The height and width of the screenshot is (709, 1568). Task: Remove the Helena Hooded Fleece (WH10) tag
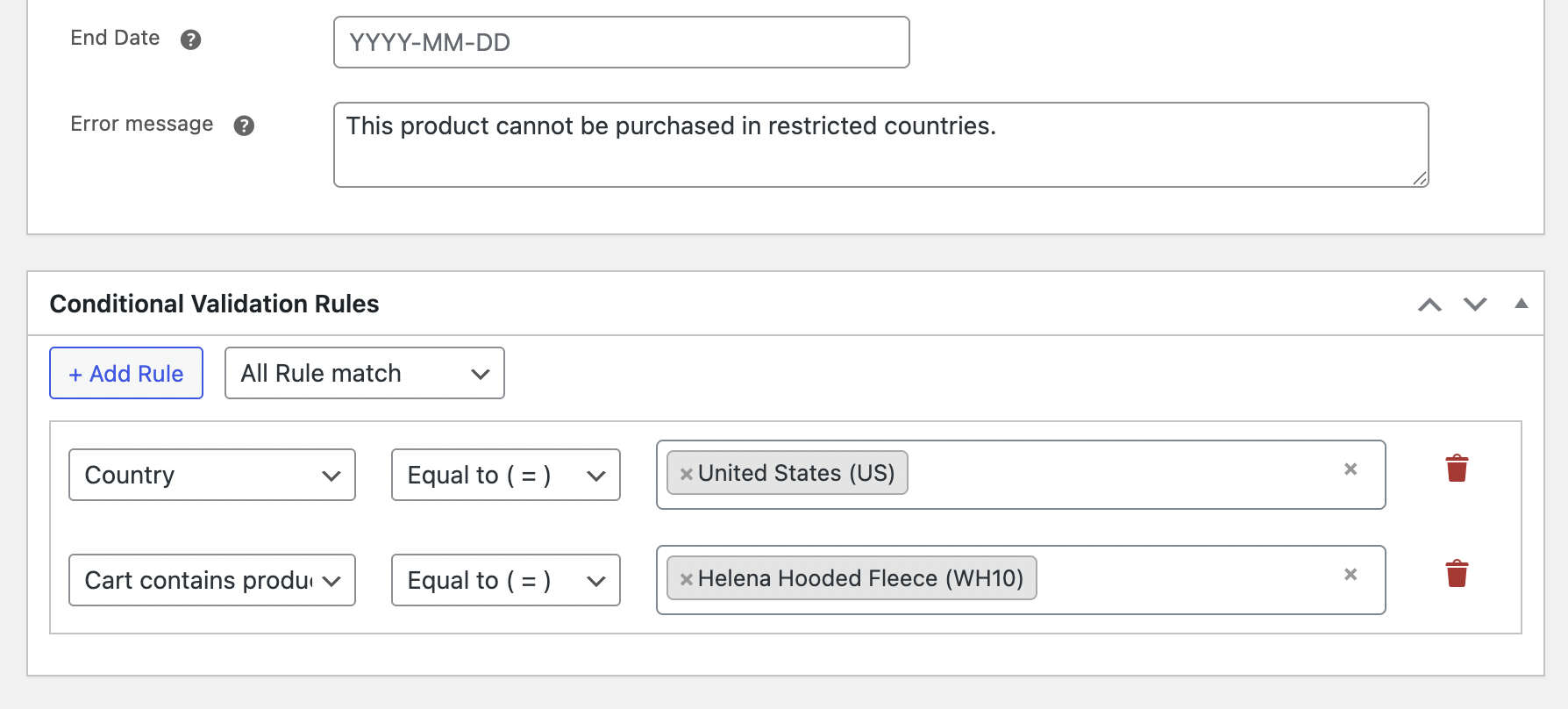687,579
